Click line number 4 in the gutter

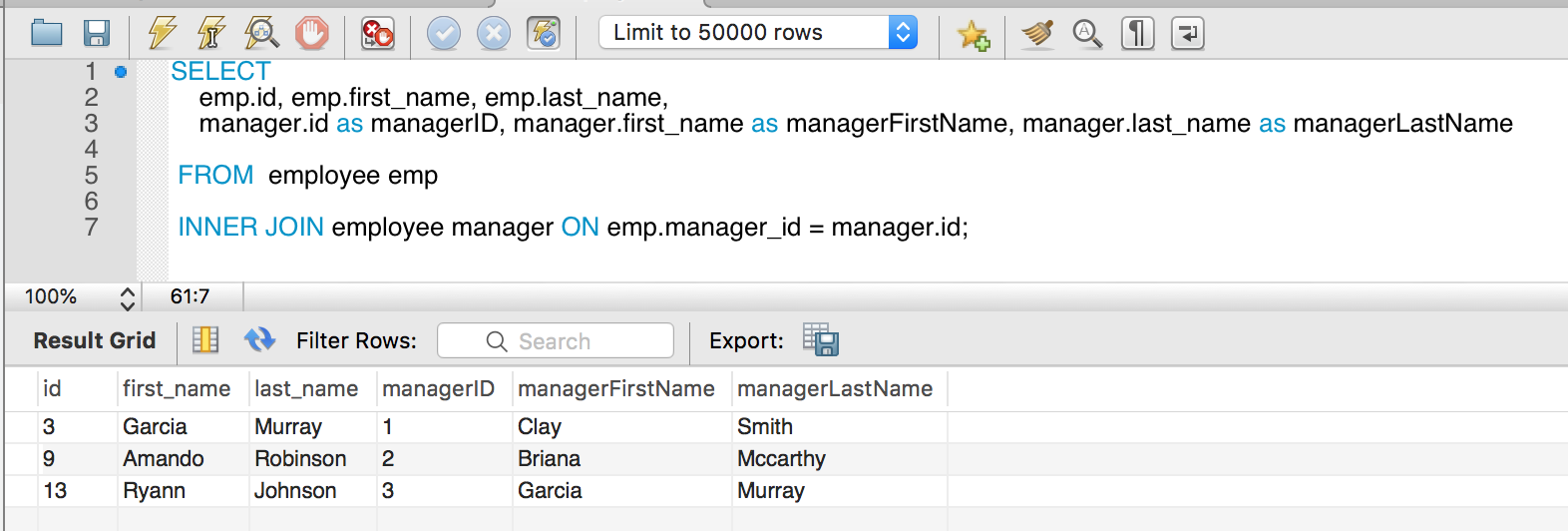tap(91, 150)
